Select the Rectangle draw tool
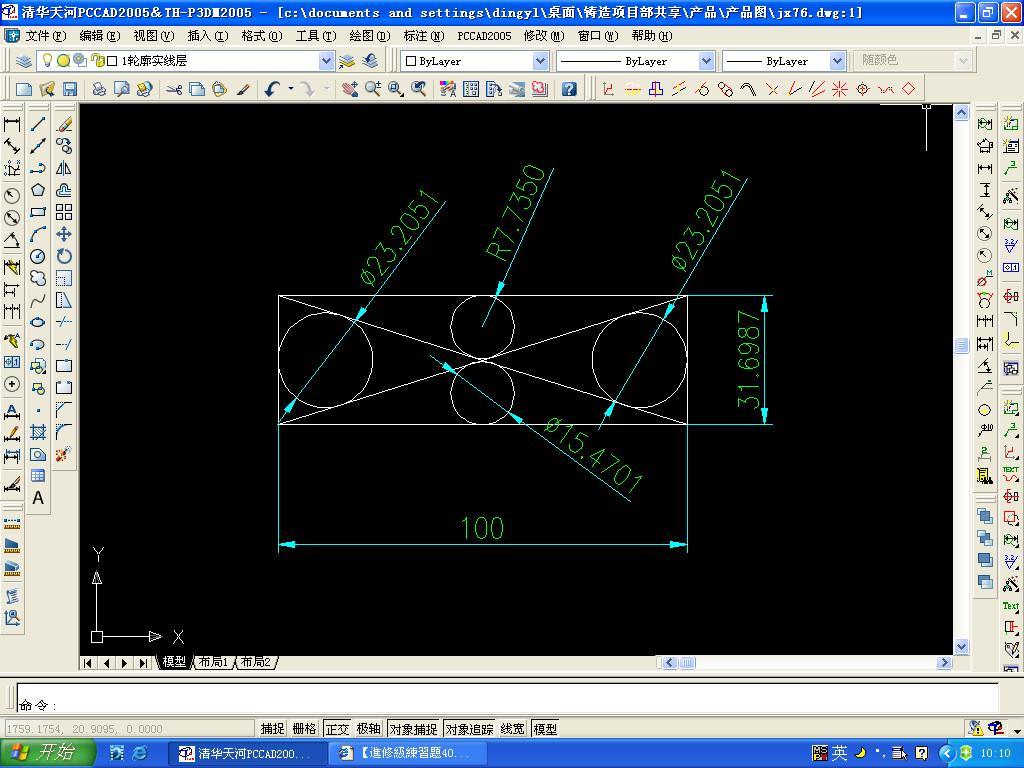 38,212
